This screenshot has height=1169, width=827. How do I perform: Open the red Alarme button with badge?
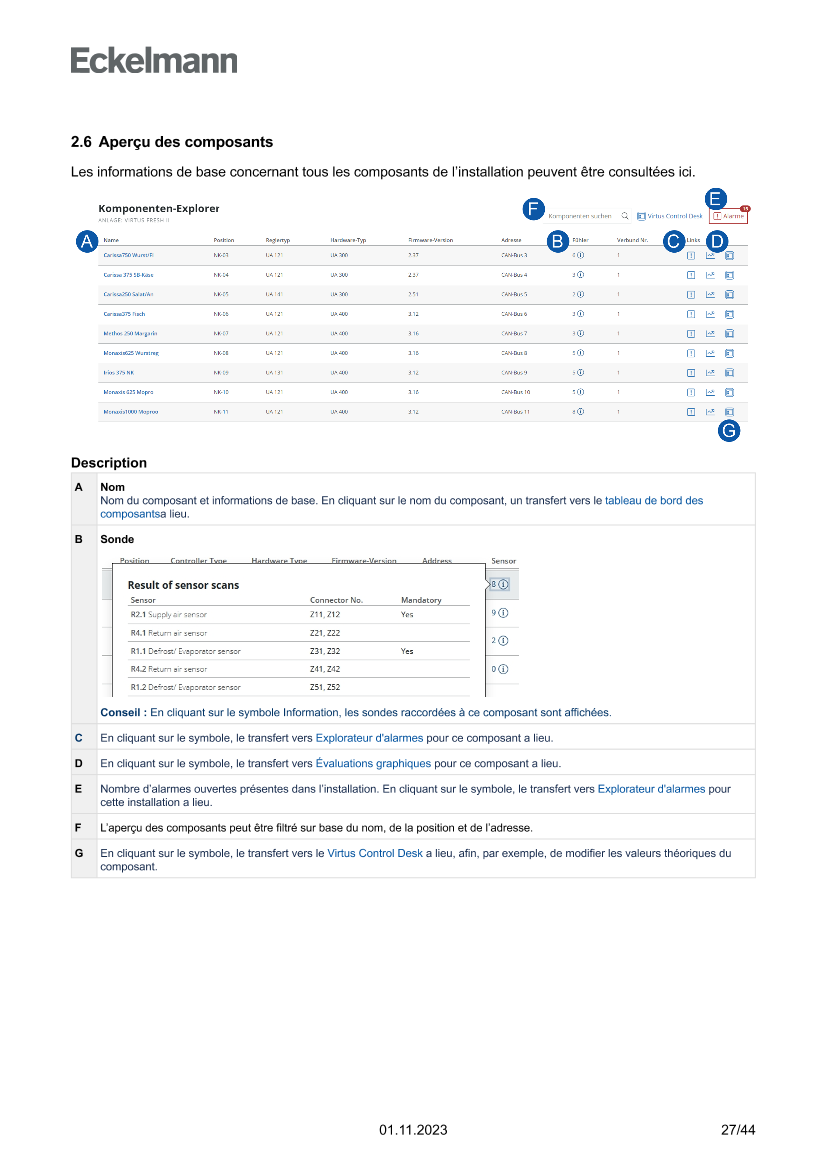tap(728, 216)
